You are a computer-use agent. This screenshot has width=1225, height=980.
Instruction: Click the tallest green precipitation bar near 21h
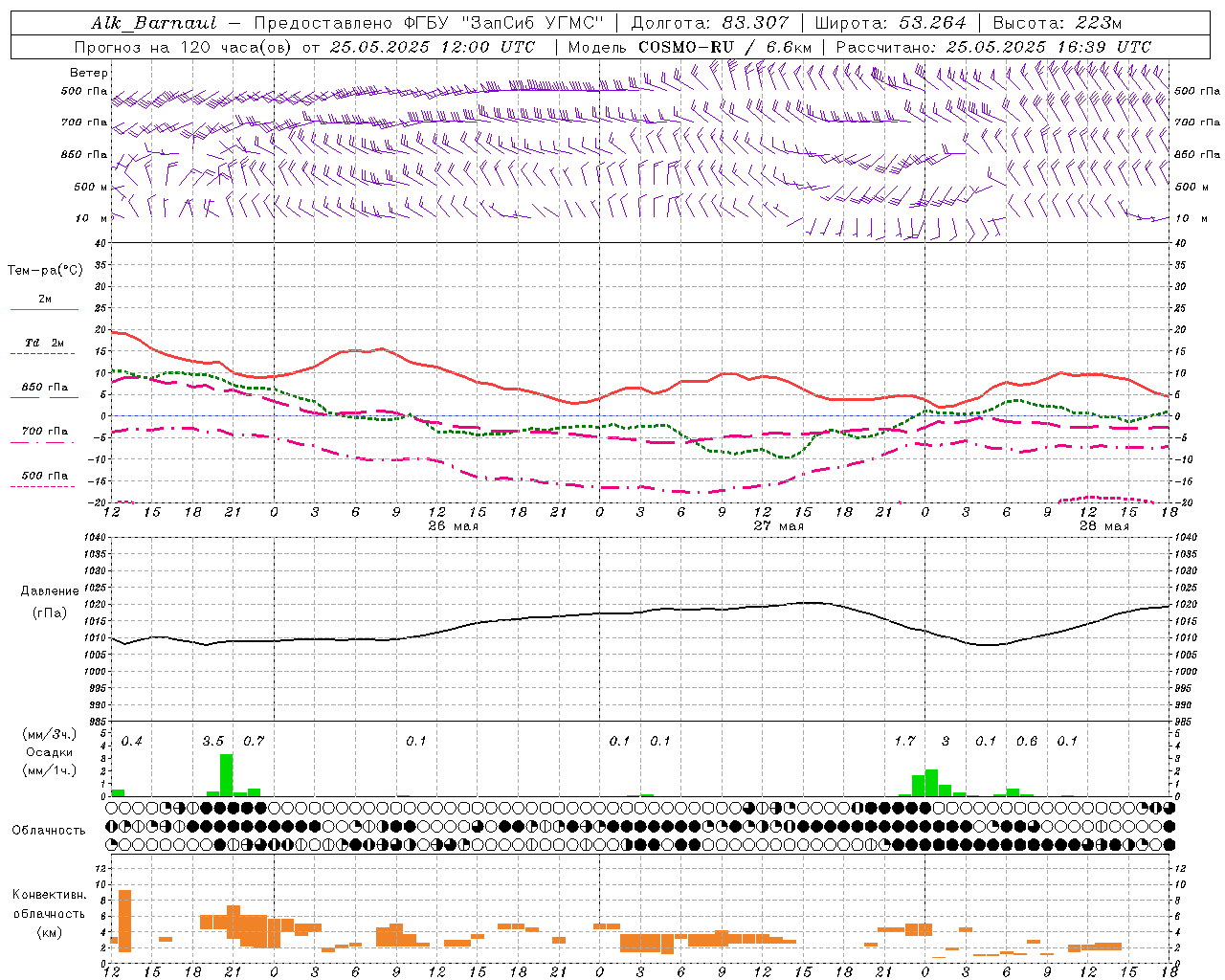pos(227,775)
